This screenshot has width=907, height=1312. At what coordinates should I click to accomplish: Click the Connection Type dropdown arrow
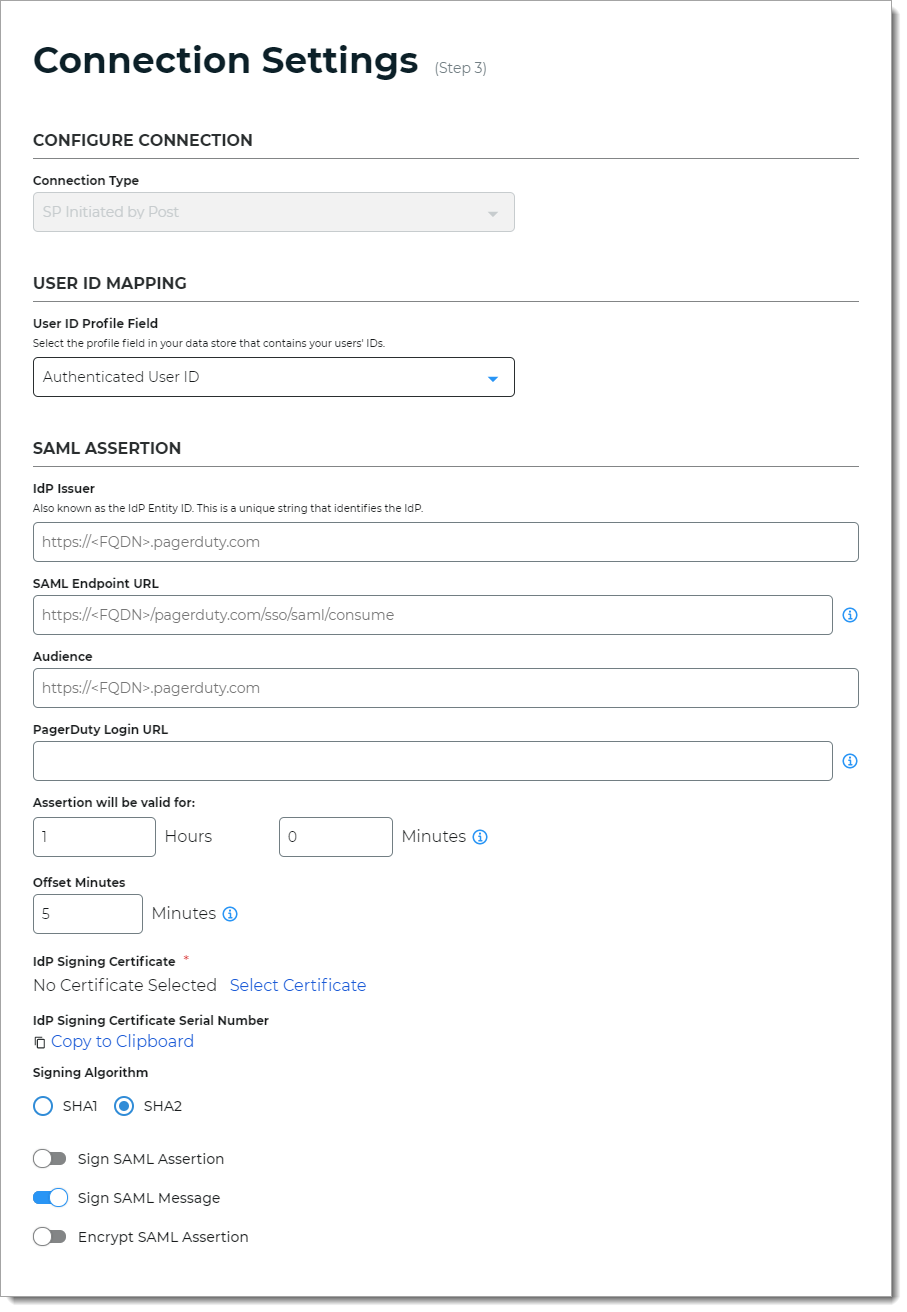[x=492, y=212]
